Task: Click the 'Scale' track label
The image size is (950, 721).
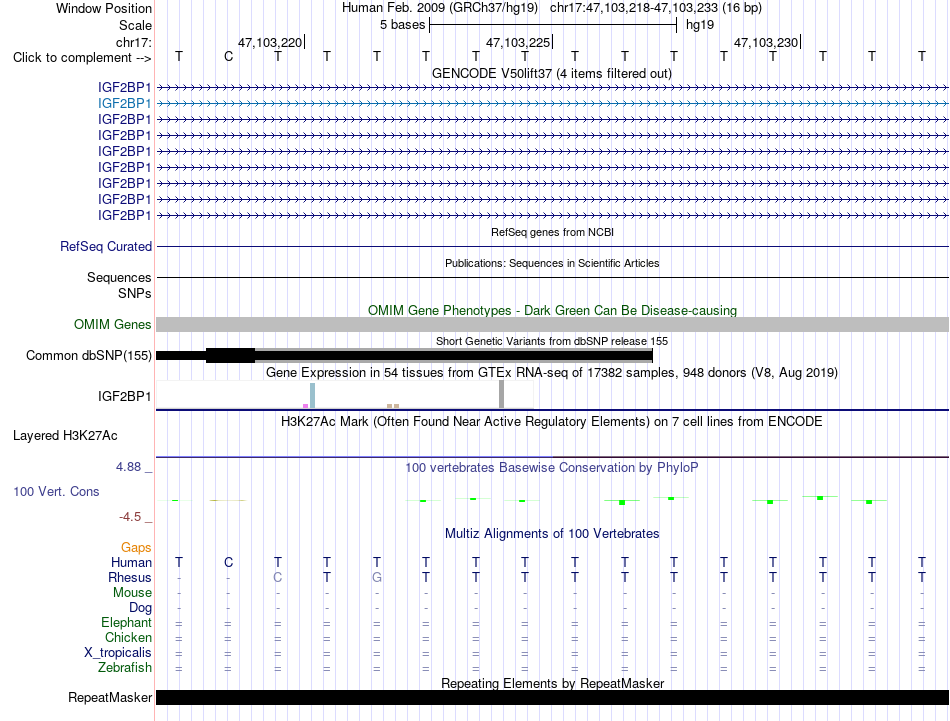Action: click(x=135, y=25)
